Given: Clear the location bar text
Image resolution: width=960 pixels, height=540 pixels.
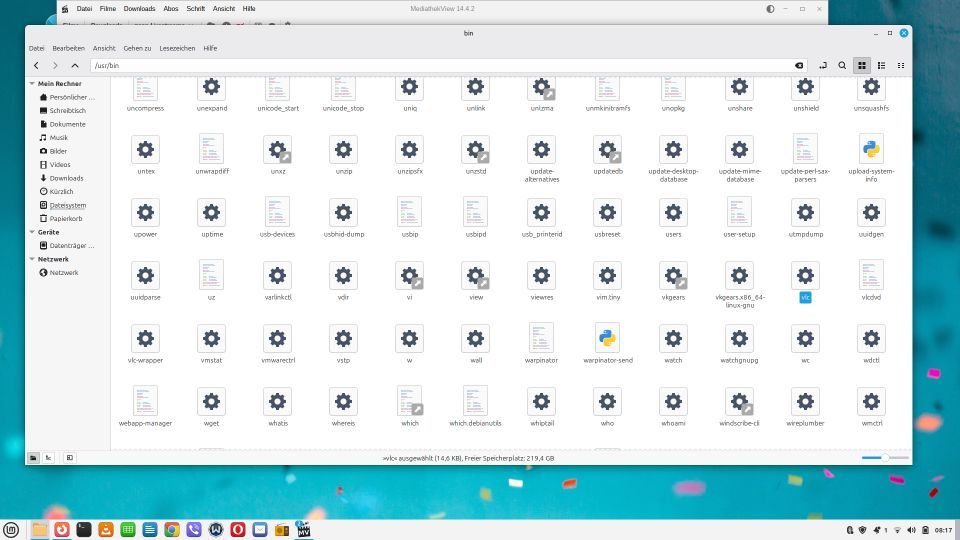Looking at the screenshot, I should 798,65.
